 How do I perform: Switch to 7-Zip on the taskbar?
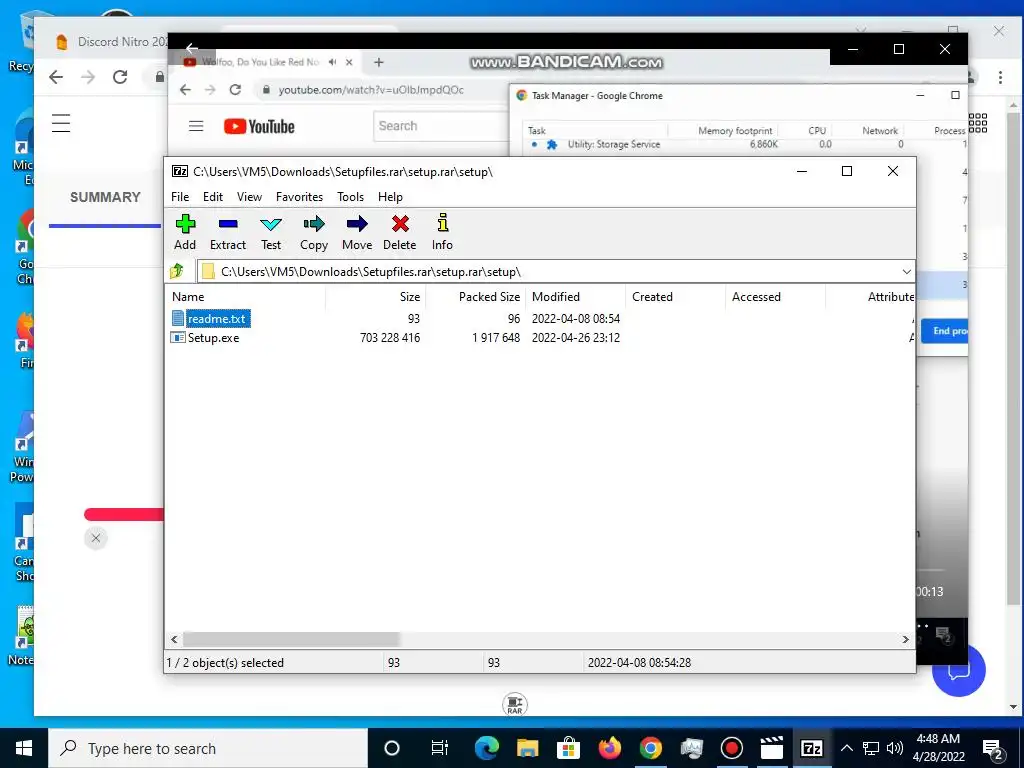(812, 748)
